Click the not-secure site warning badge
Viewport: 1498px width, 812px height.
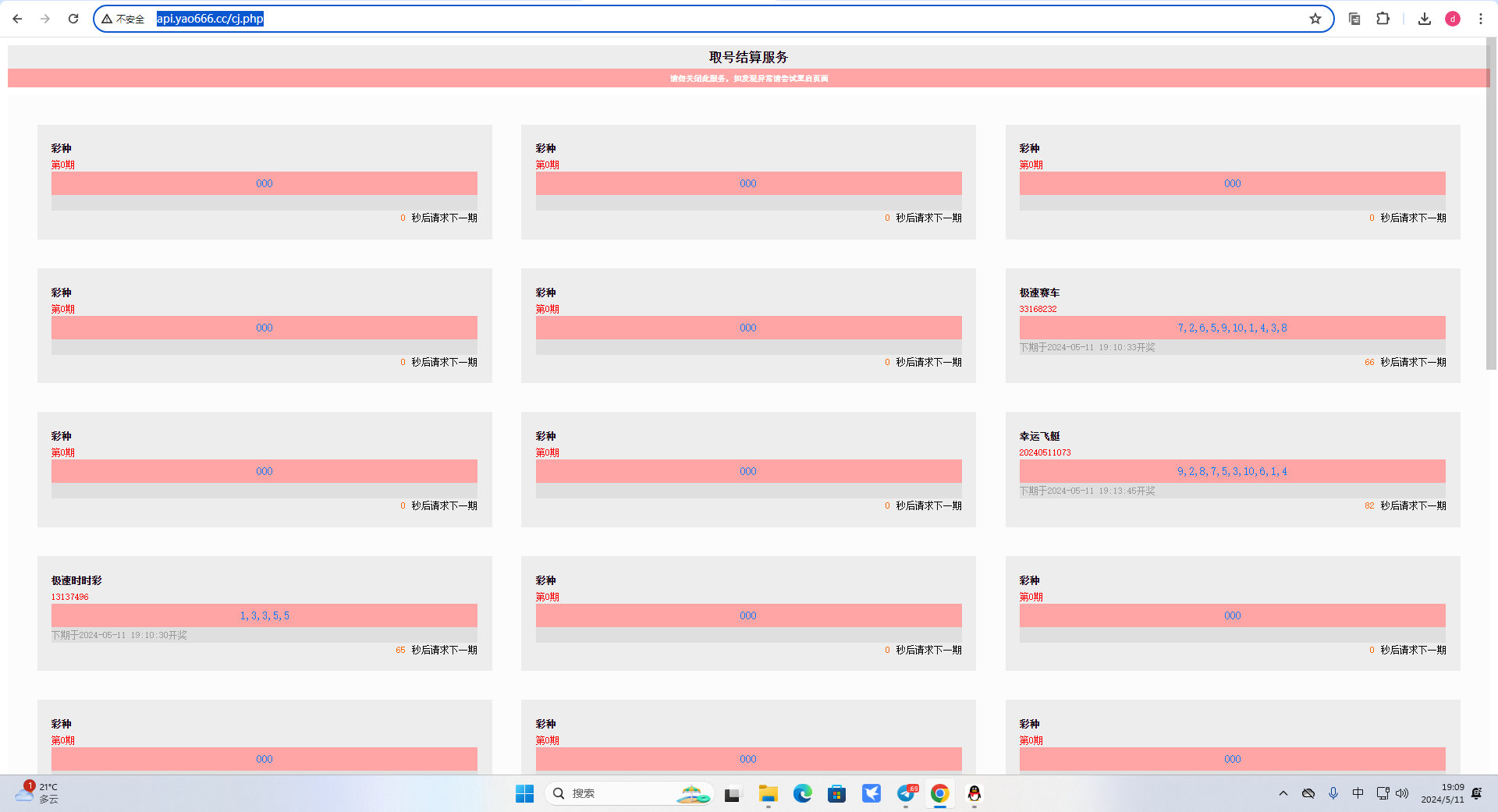pos(123,19)
